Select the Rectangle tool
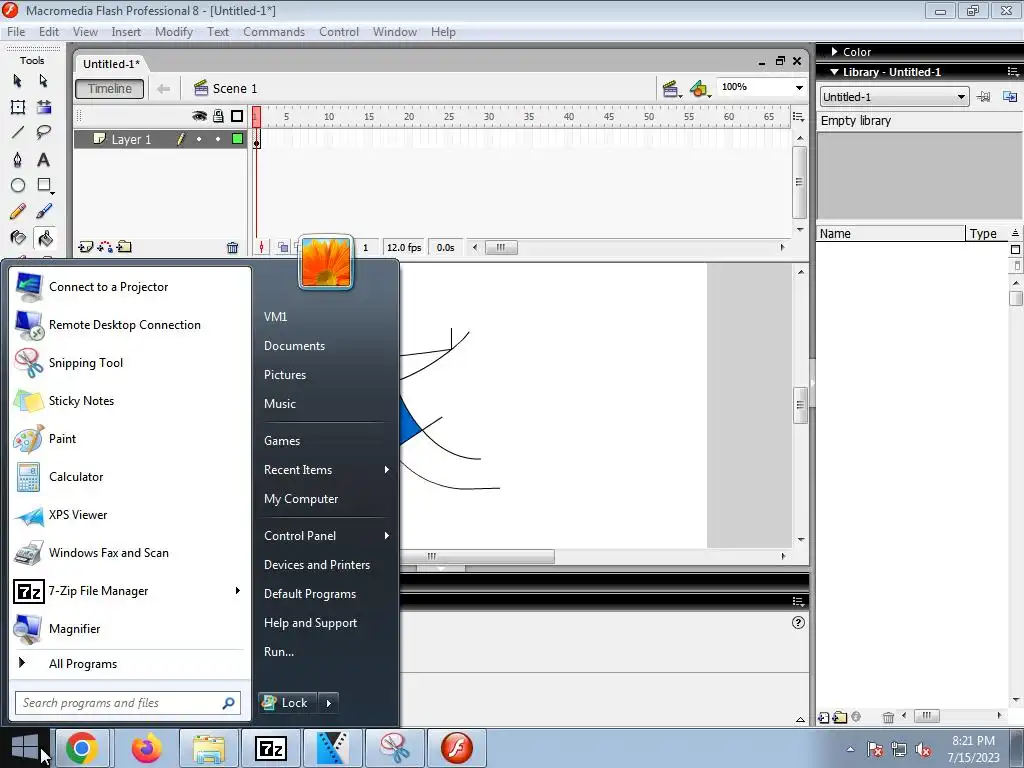The image size is (1024, 768). (44, 185)
